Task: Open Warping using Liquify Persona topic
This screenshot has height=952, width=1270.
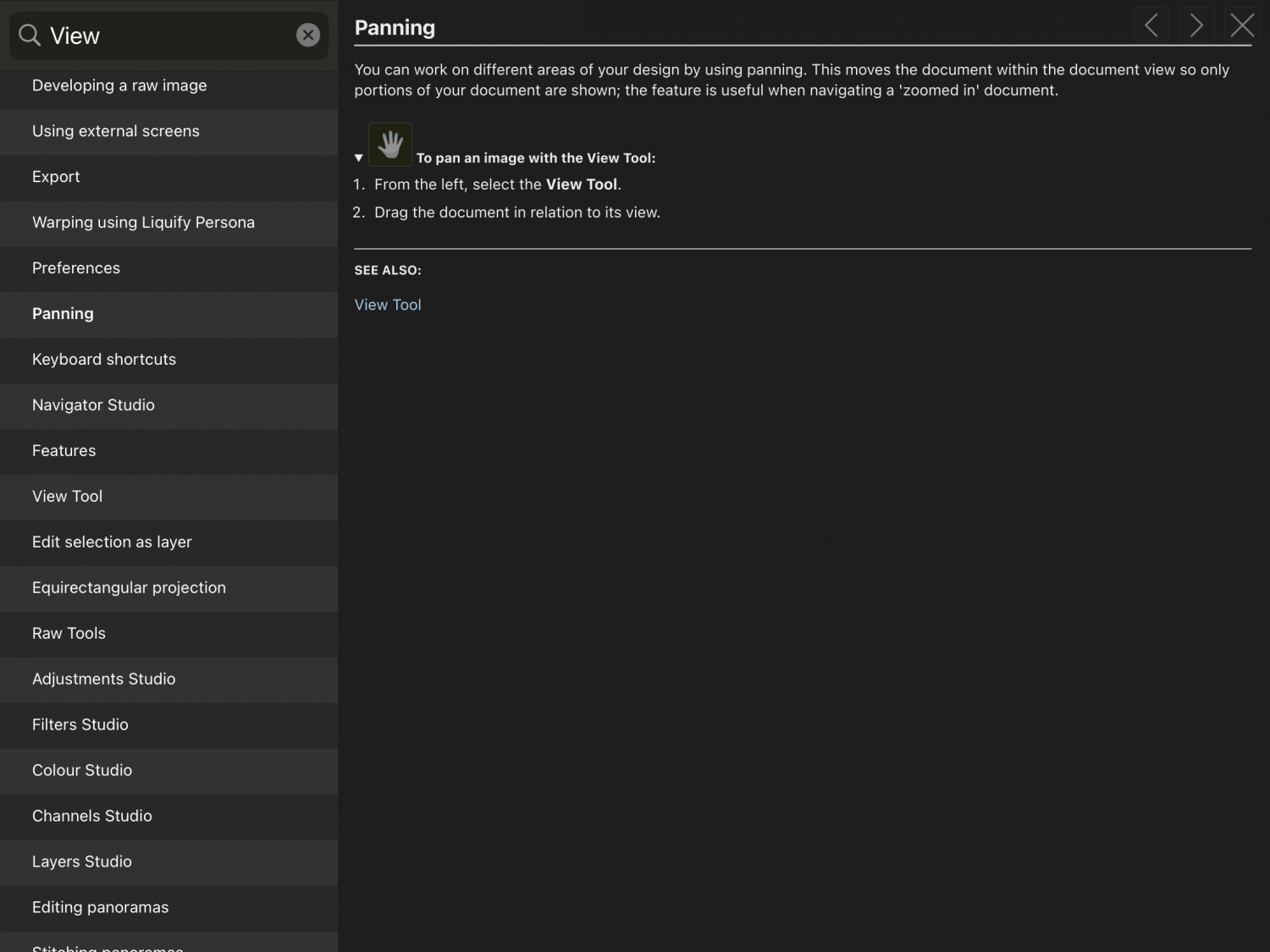Action: click(143, 223)
